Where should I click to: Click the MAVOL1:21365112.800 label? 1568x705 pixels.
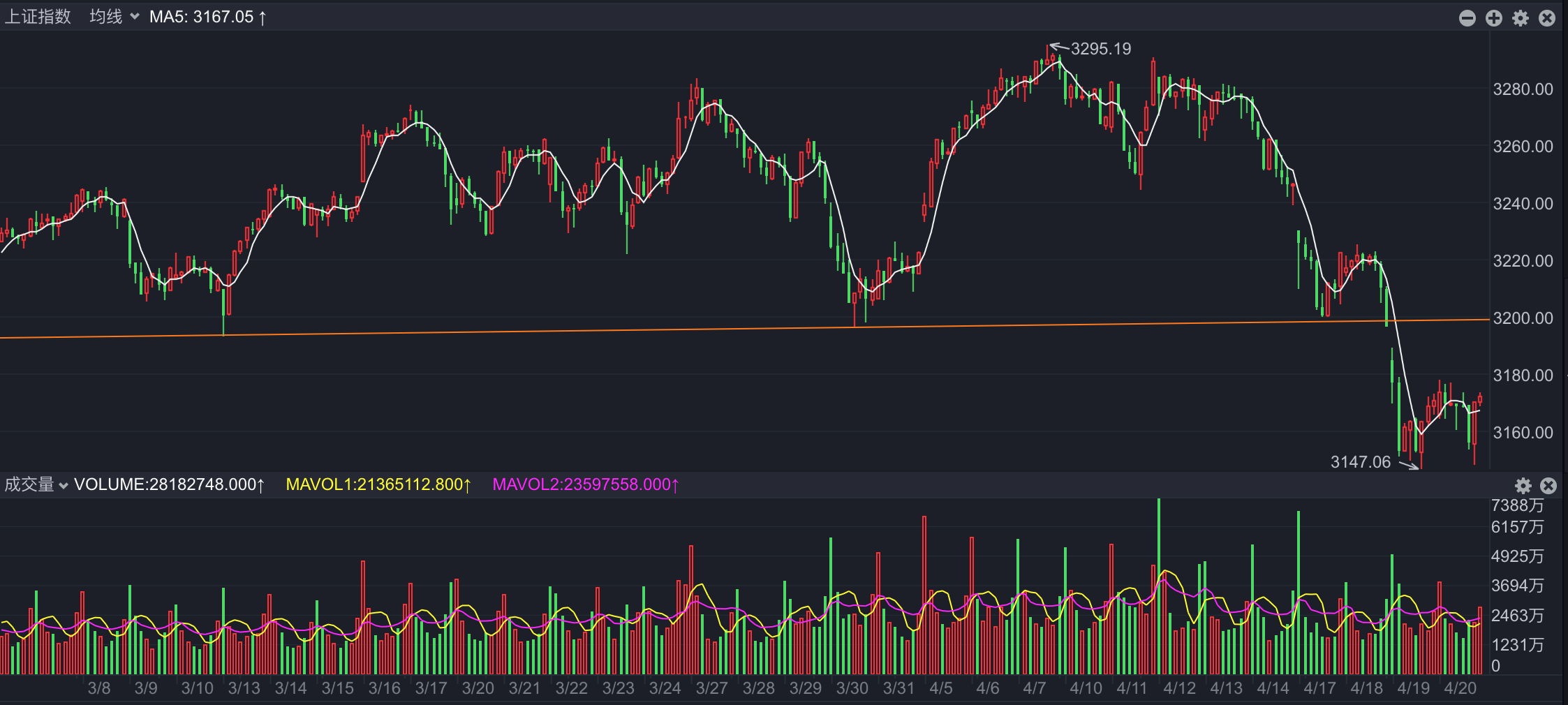379,484
